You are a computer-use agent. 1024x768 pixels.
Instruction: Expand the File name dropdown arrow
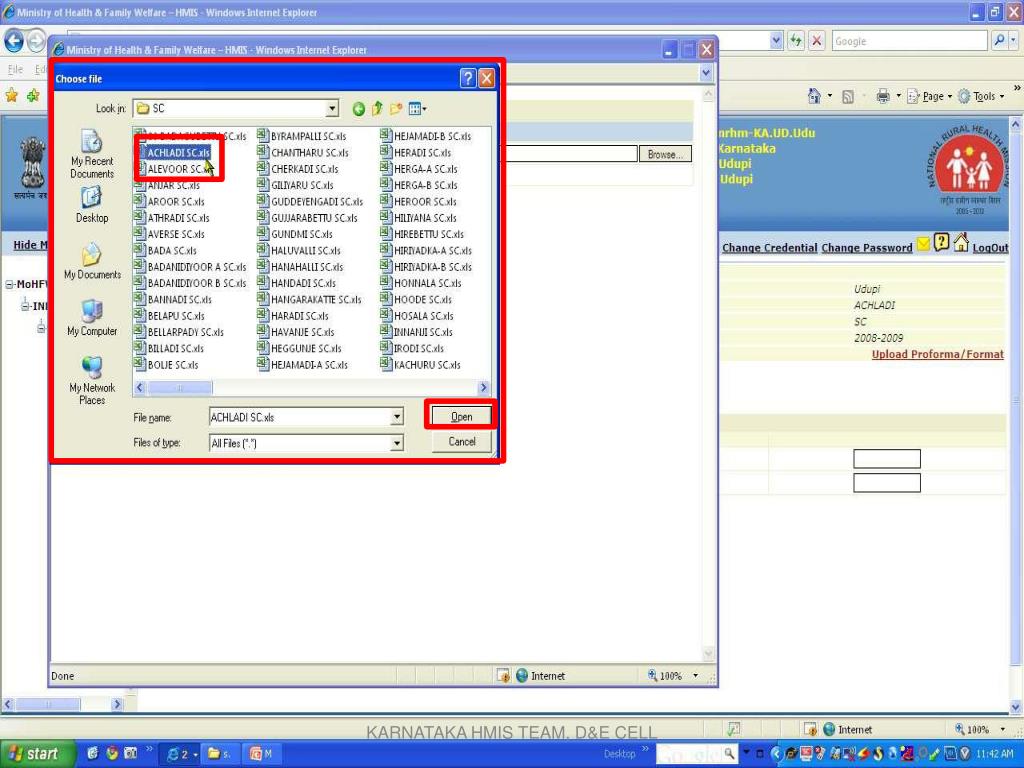(396, 417)
